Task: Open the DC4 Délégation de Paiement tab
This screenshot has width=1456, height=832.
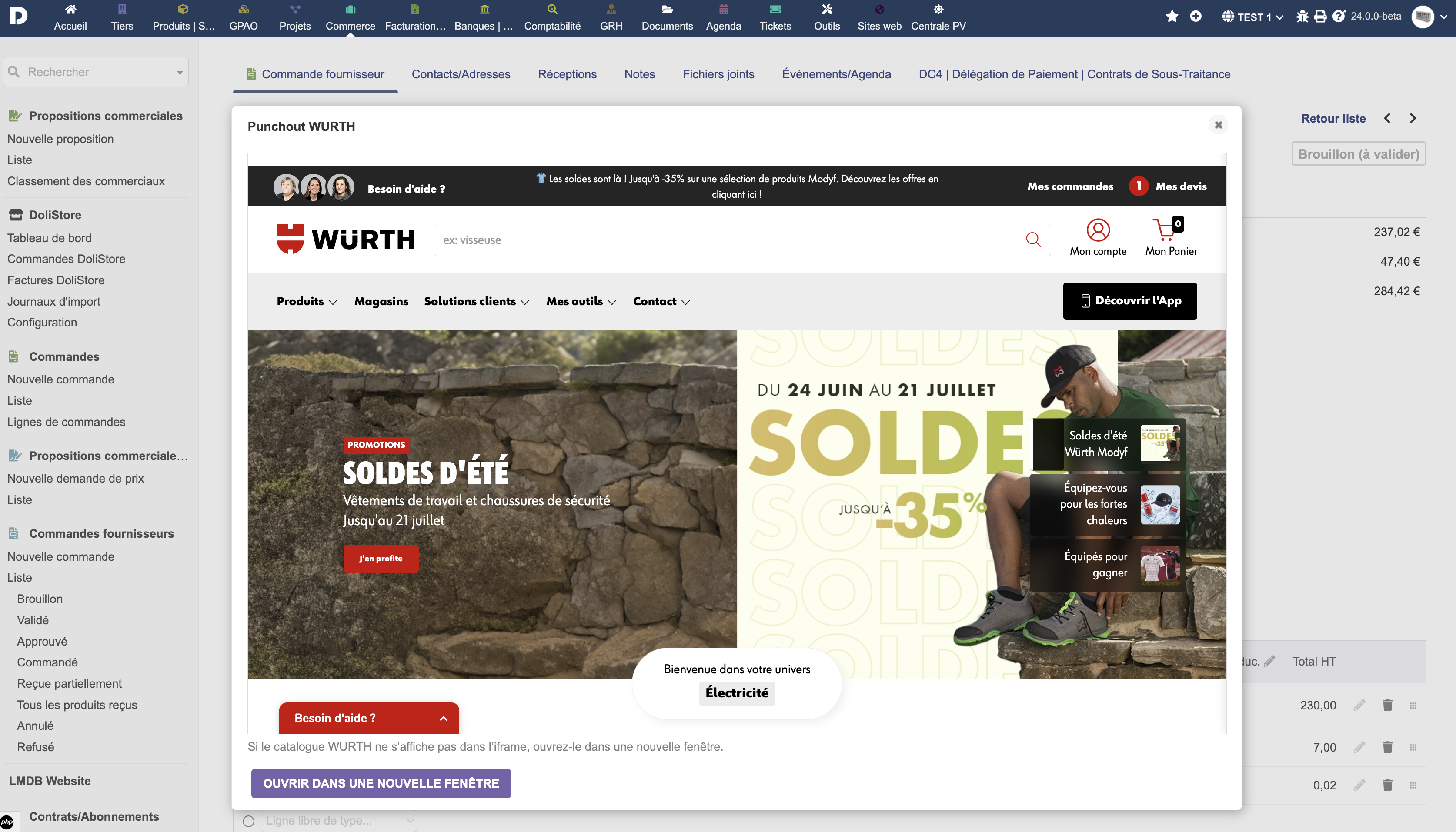Action: click(x=1074, y=74)
